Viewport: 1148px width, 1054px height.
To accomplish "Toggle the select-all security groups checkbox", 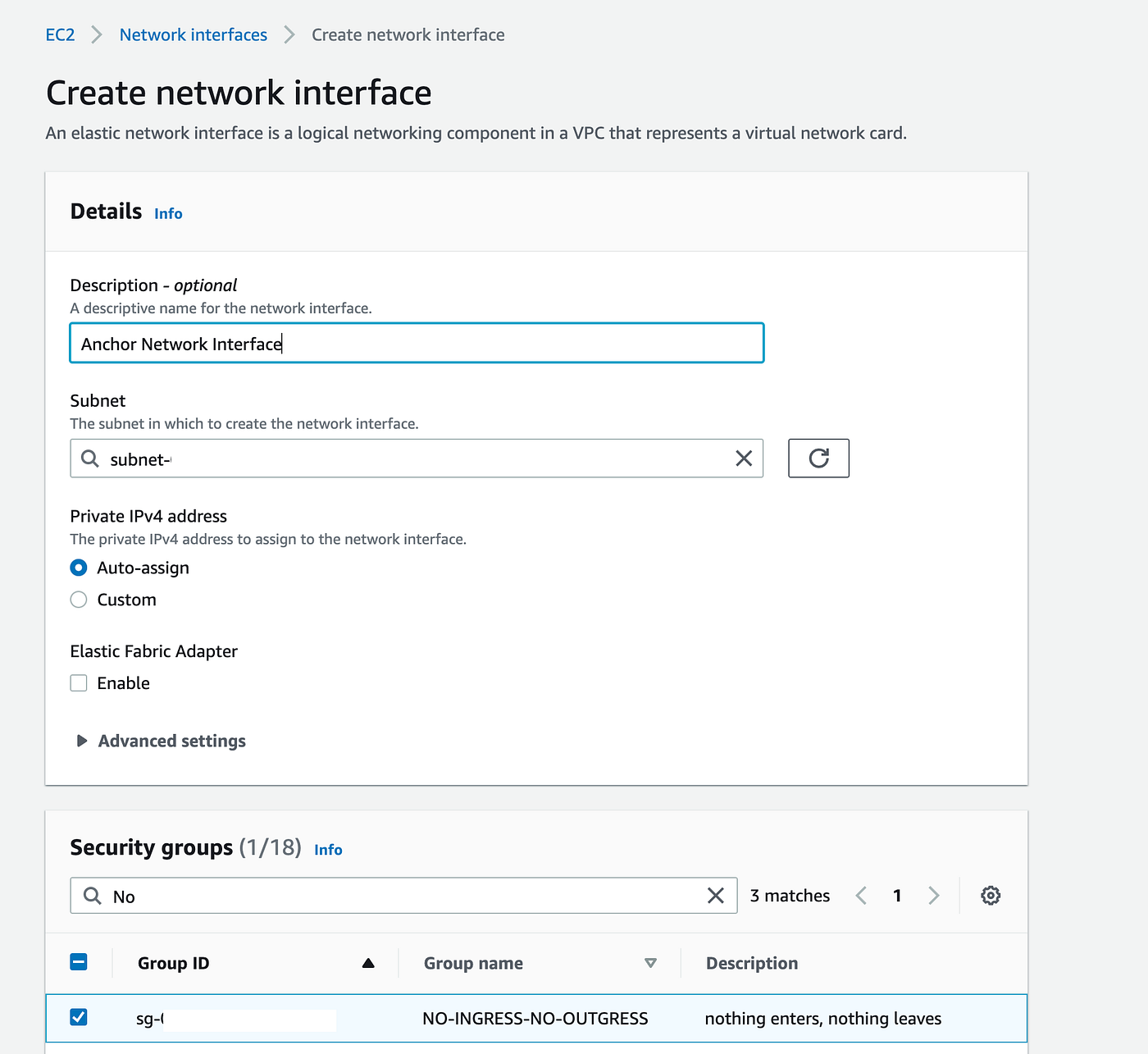I will coord(79,962).
